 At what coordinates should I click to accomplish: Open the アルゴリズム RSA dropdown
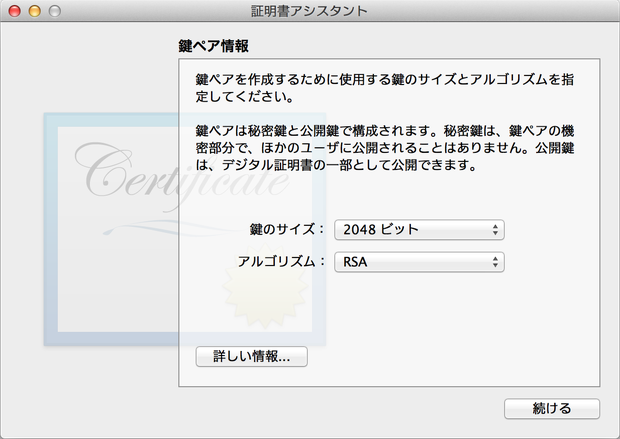(x=419, y=262)
